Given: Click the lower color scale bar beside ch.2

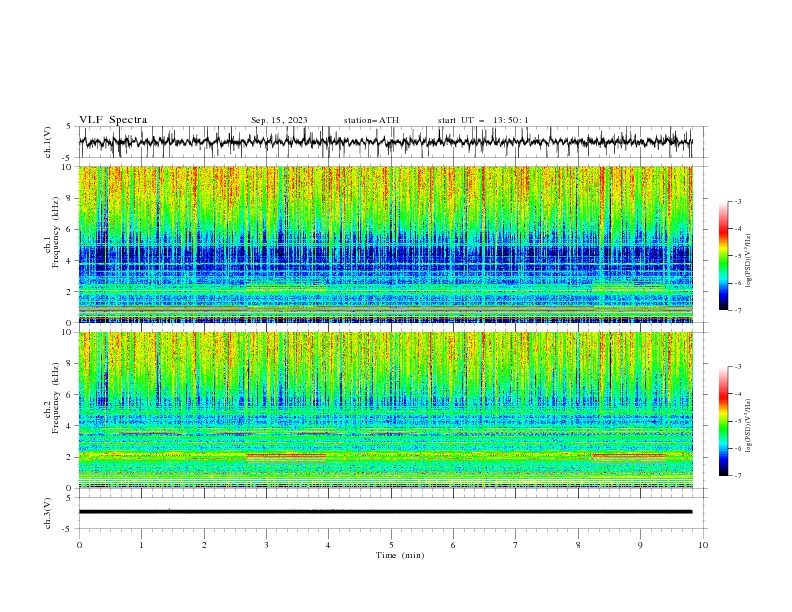Looking at the screenshot, I should [723, 421].
